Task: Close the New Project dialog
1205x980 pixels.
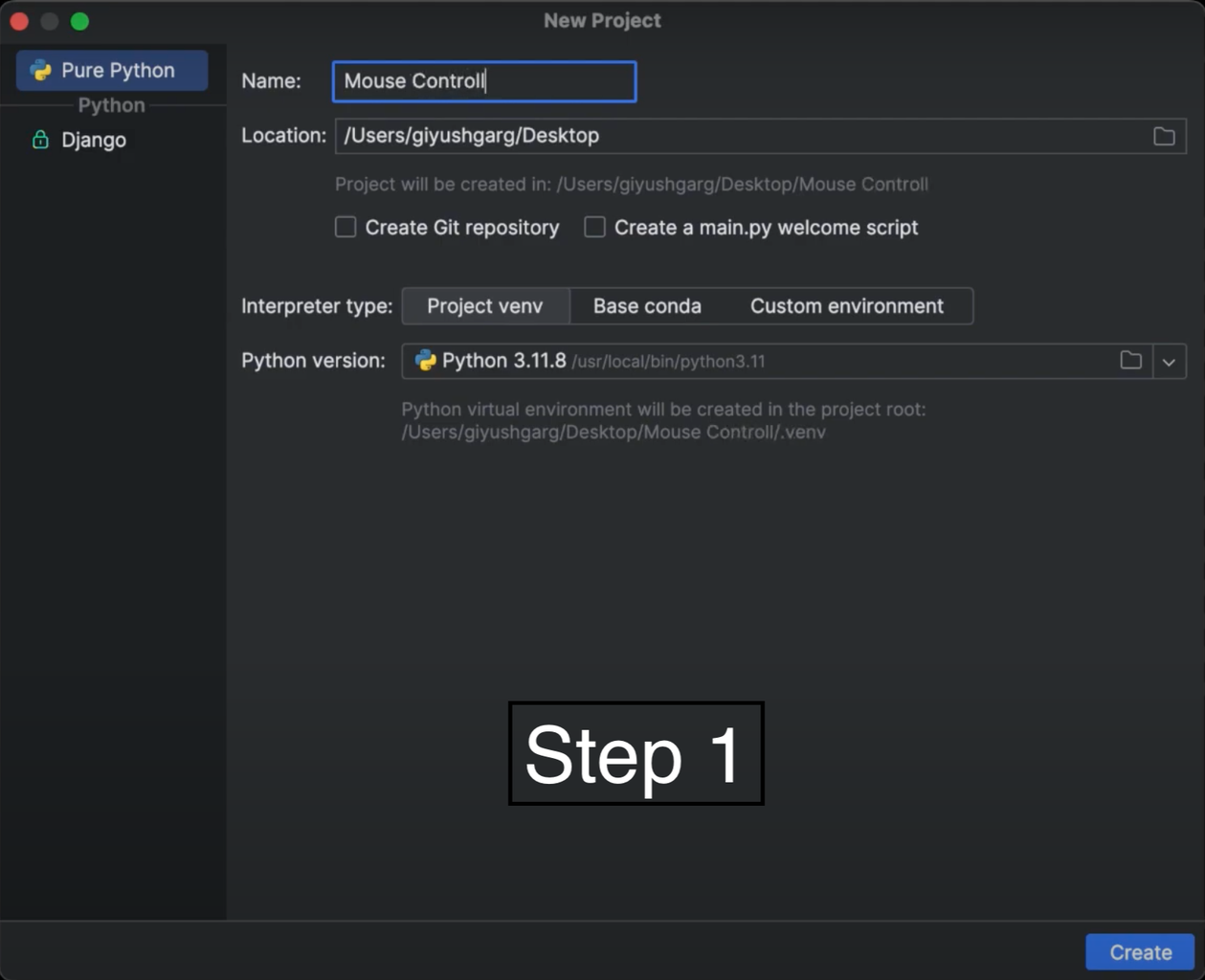Action: click(x=18, y=20)
